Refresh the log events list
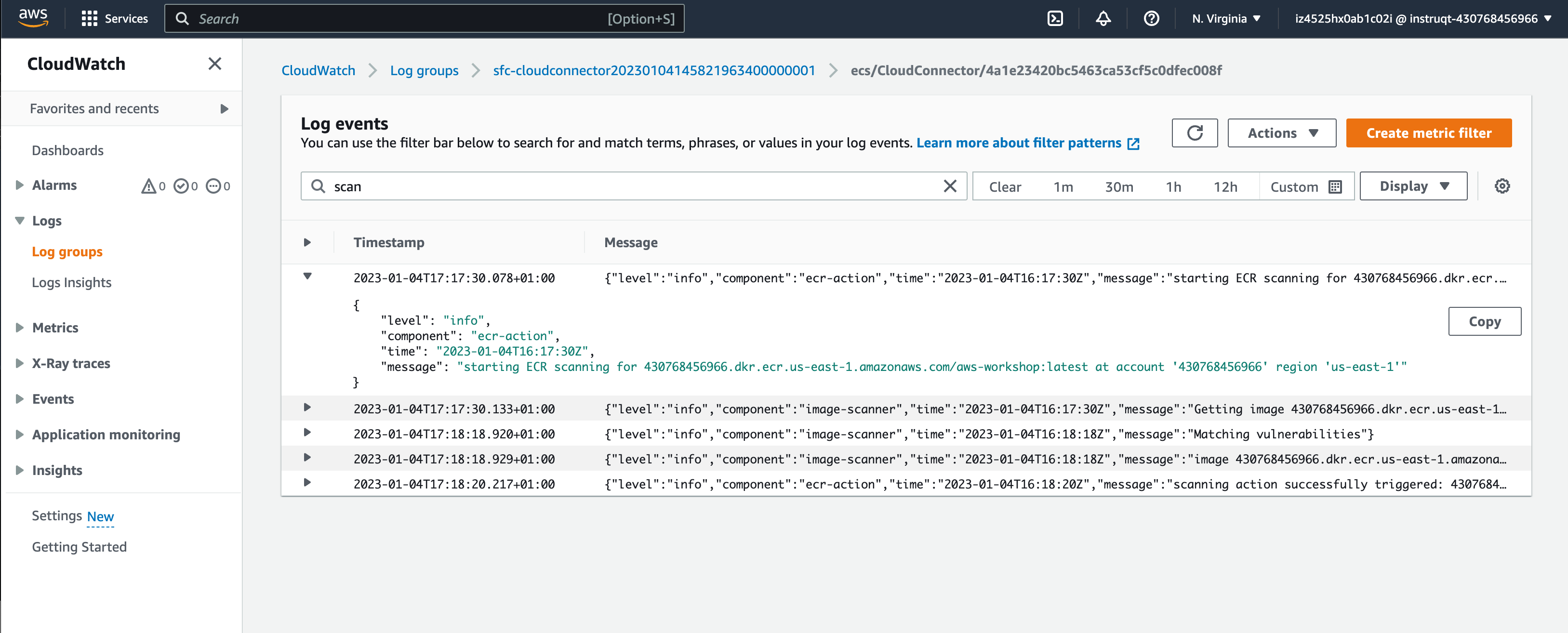The image size is (1568, 633). pos(1194,132)
